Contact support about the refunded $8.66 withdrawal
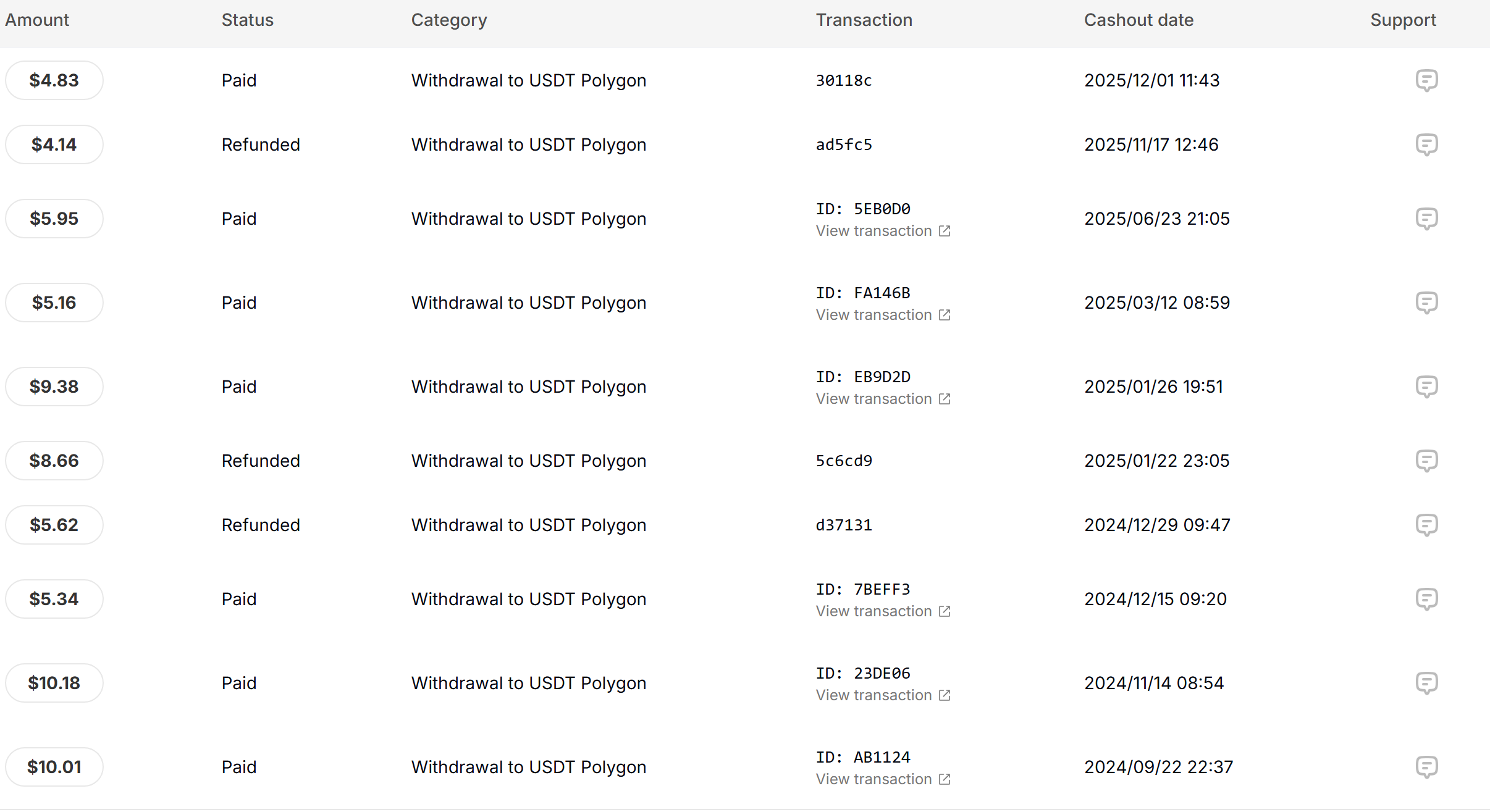Screen dimensions: 1490x812 point(1426,461)
